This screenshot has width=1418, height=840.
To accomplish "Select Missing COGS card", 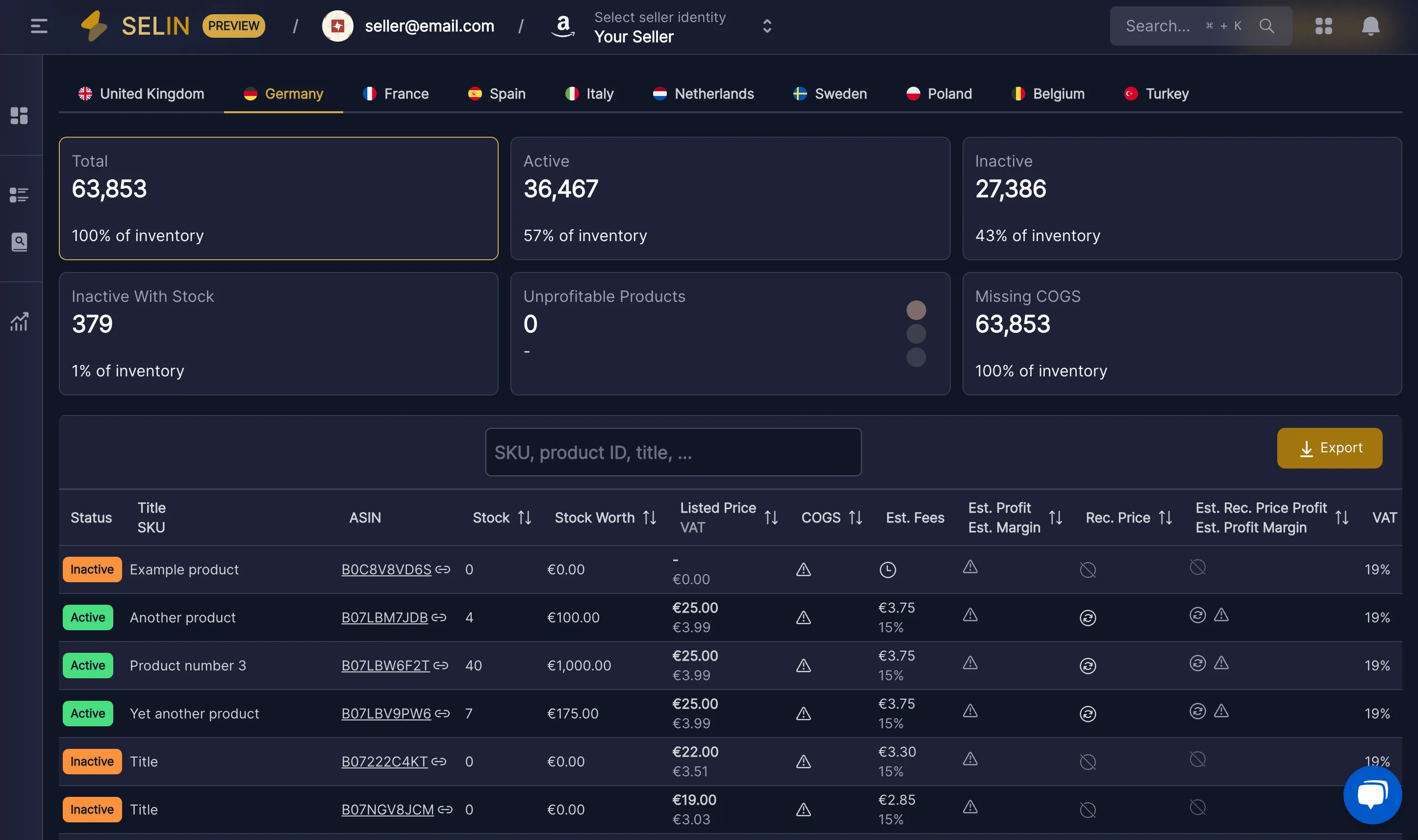I will 1182,333.
